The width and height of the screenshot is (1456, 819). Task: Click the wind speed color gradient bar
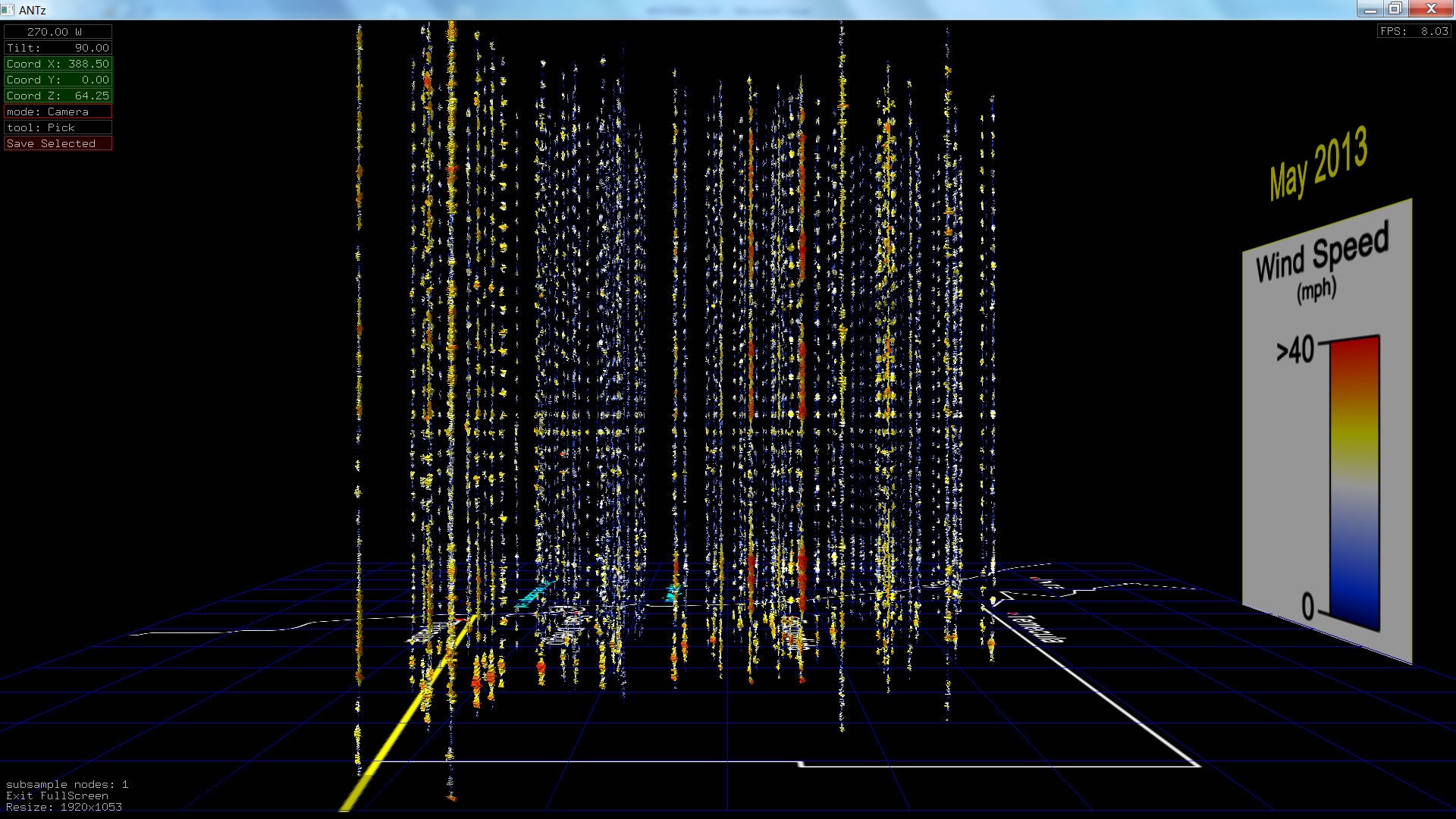[x=1354, y=482]
